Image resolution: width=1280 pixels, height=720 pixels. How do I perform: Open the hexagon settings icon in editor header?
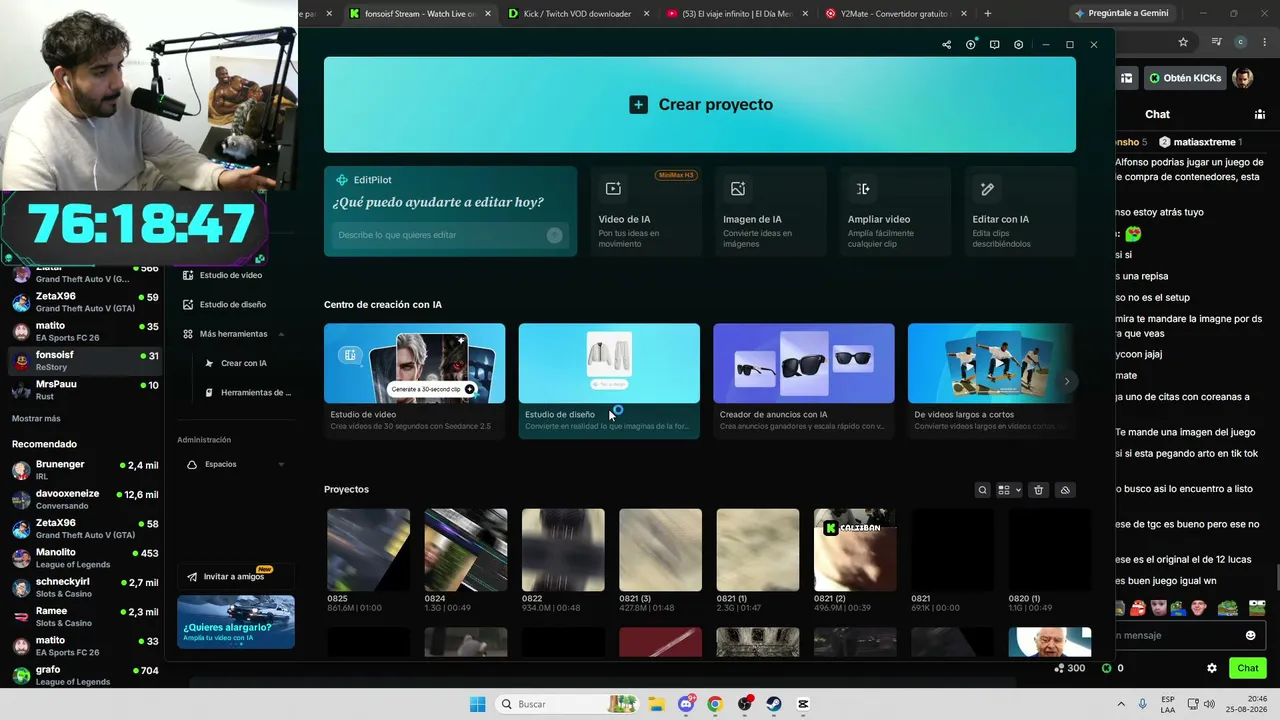pyautogui.click(x=1018, y=45)
